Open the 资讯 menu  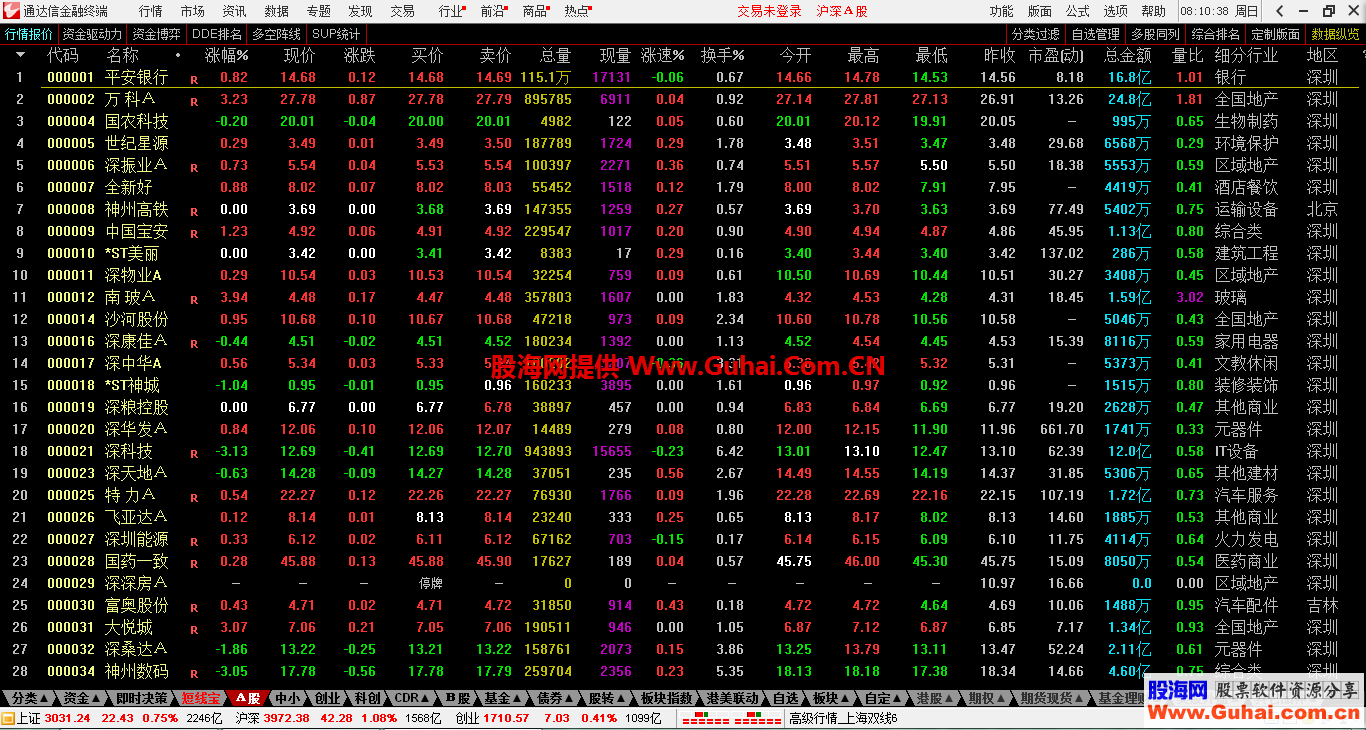[x=235, y=11]
